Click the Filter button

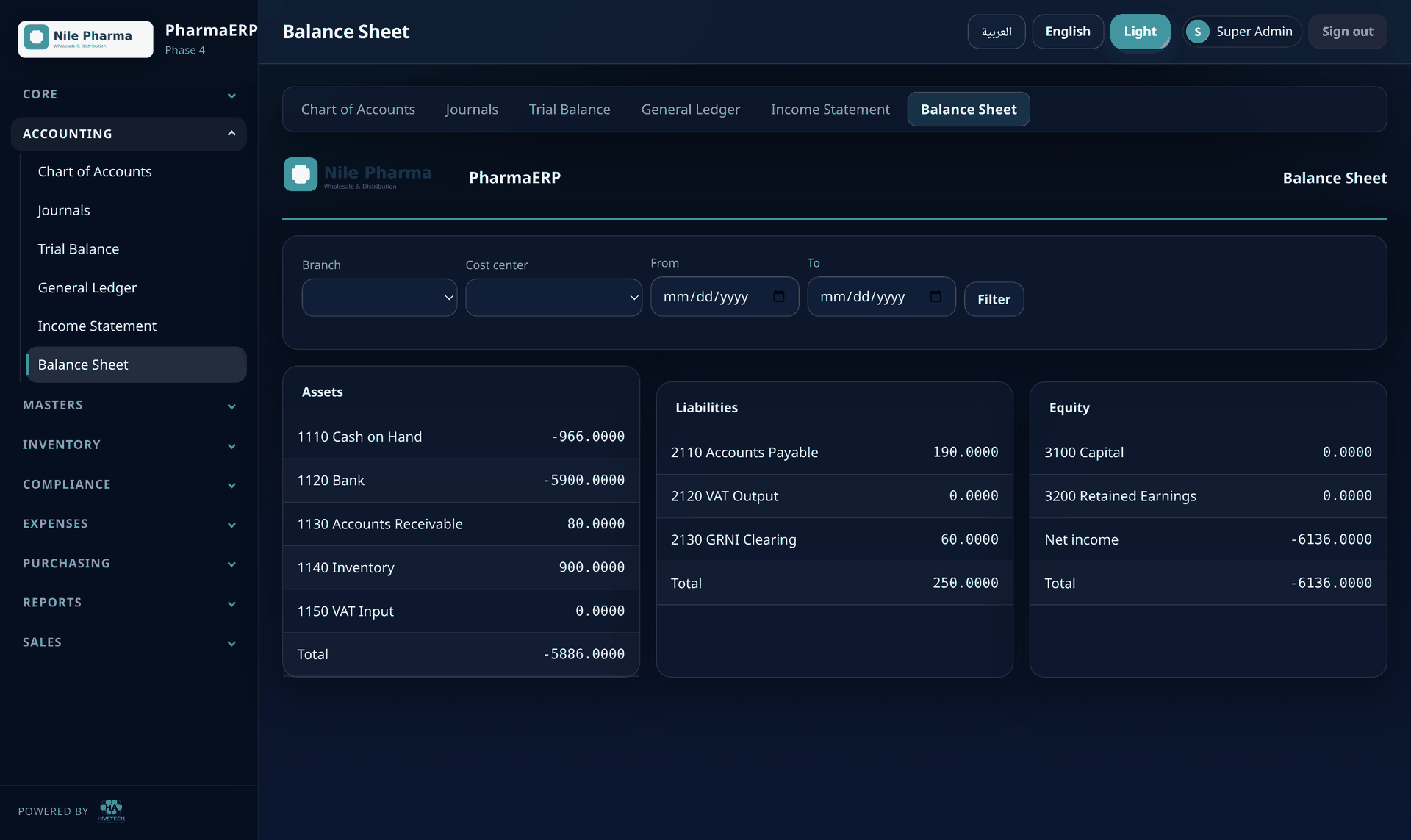994,299
